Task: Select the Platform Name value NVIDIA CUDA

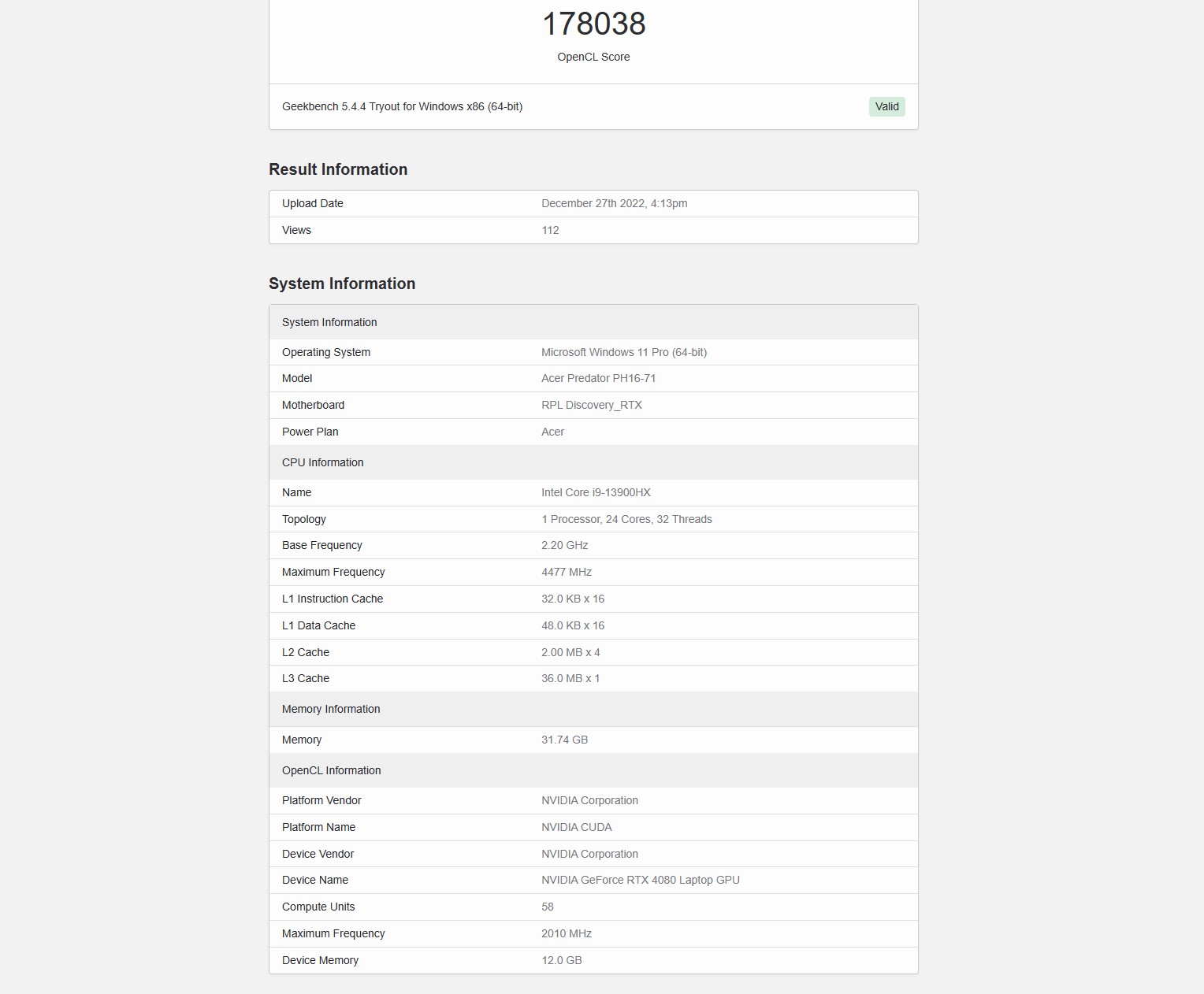Action: click(577, 827)
